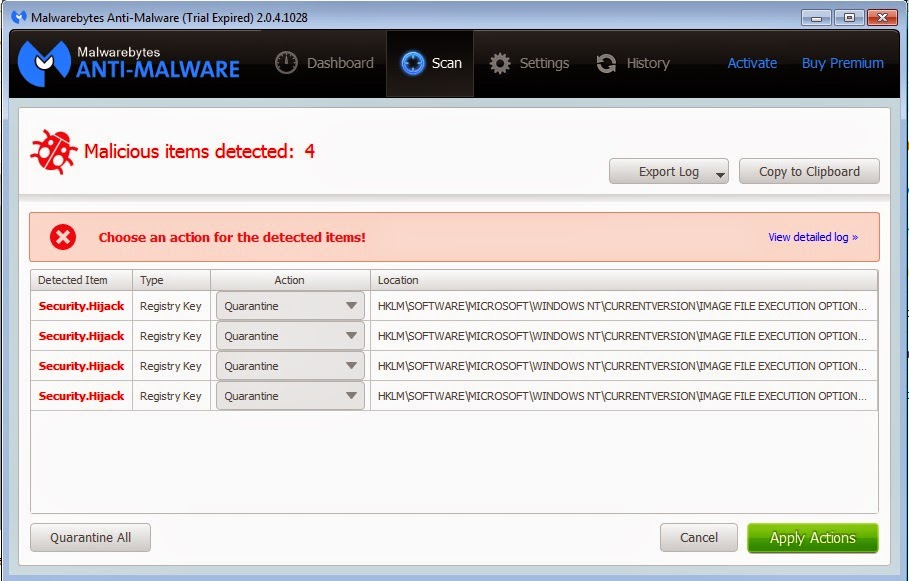The image size is (909, 581).
Task: Click the Quarantine All button
Action: [90, 538]
